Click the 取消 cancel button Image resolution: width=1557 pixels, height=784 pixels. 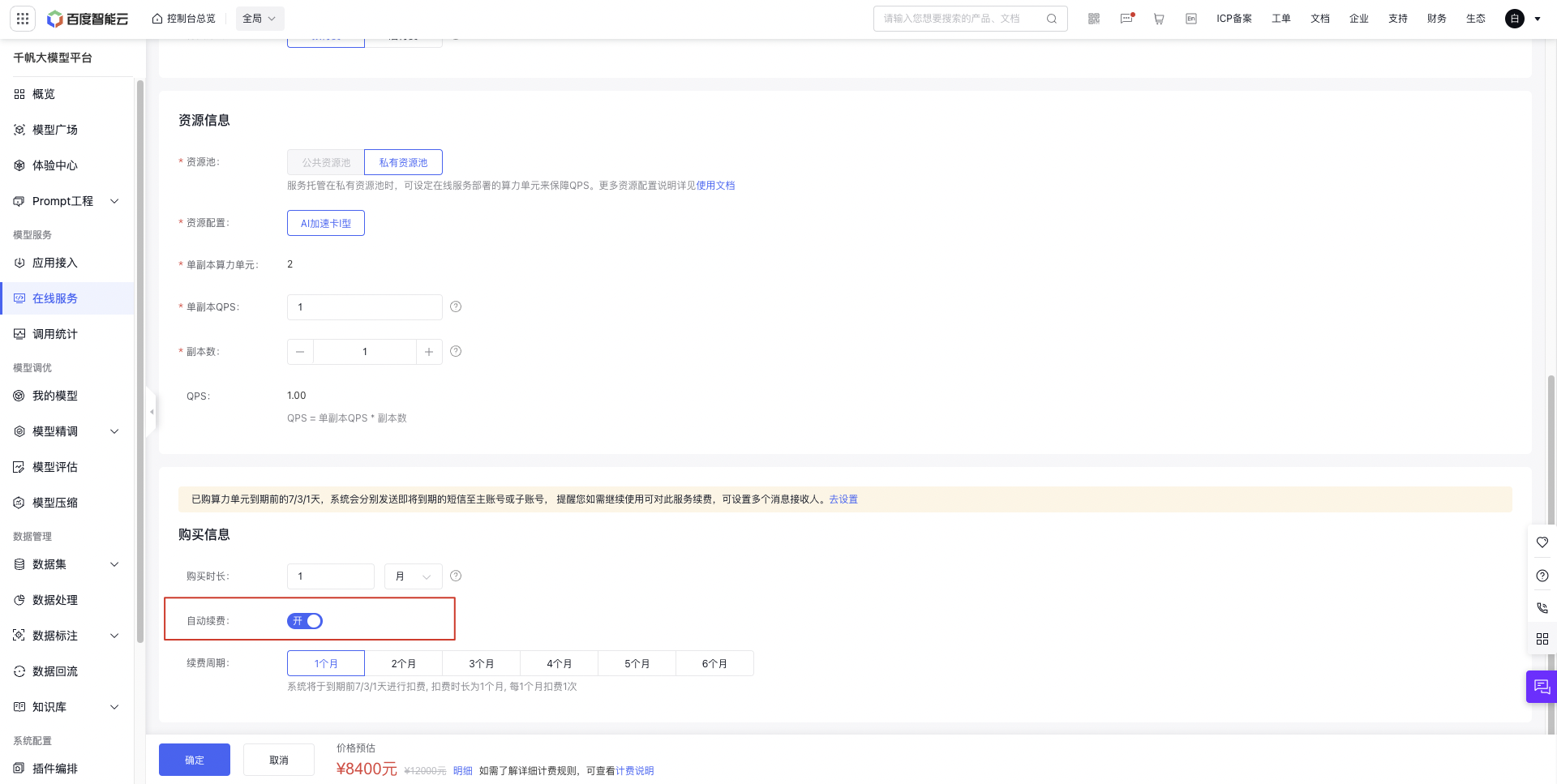pyautogui.click(x=279, y=760)
